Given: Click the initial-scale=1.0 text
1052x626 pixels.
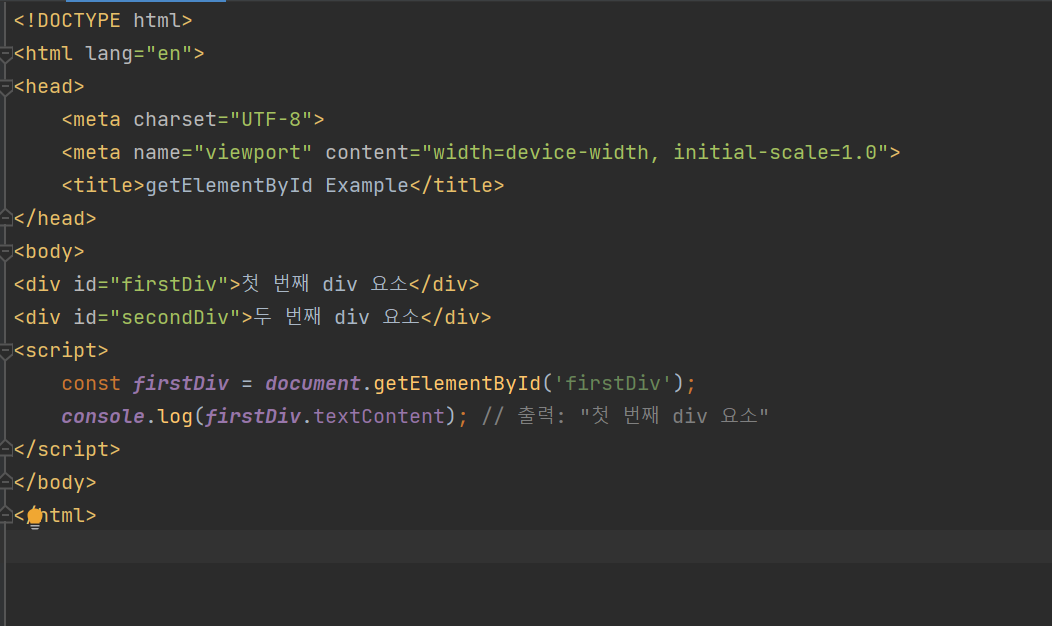Looking at the screenshot, I should (x=775, y=152).
